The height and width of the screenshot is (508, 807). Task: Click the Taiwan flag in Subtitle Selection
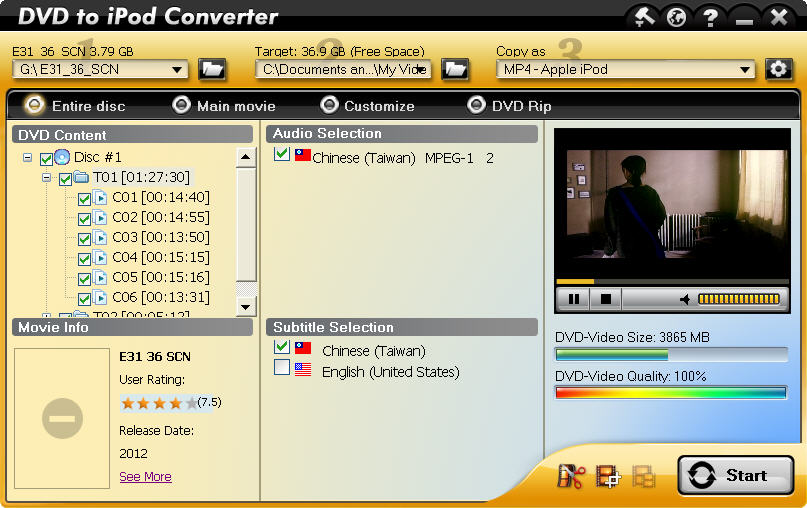pyautogui.click(x=303, y=348)
